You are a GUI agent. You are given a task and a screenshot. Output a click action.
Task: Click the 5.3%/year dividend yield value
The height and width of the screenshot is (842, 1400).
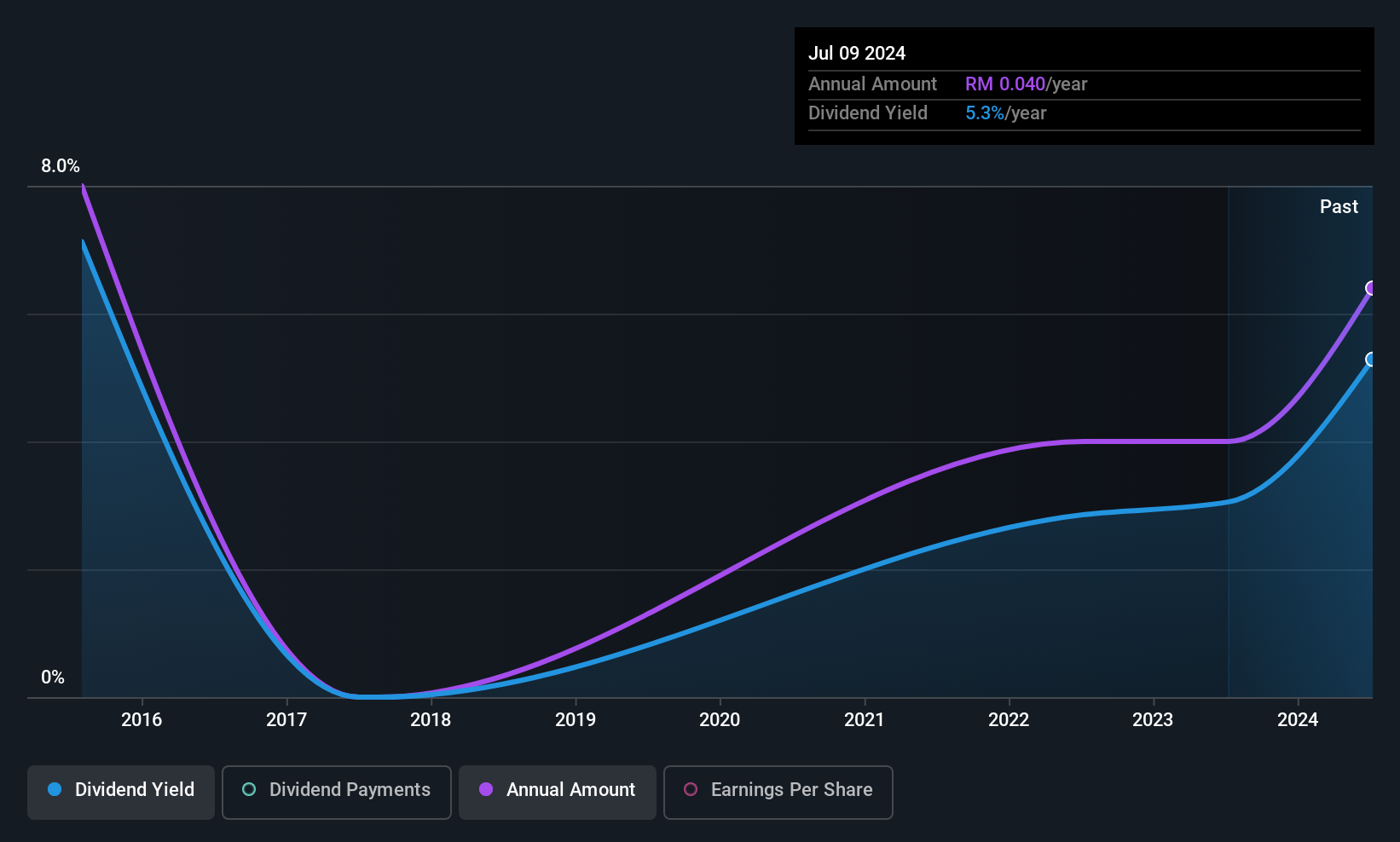[x=1006, y=112]
